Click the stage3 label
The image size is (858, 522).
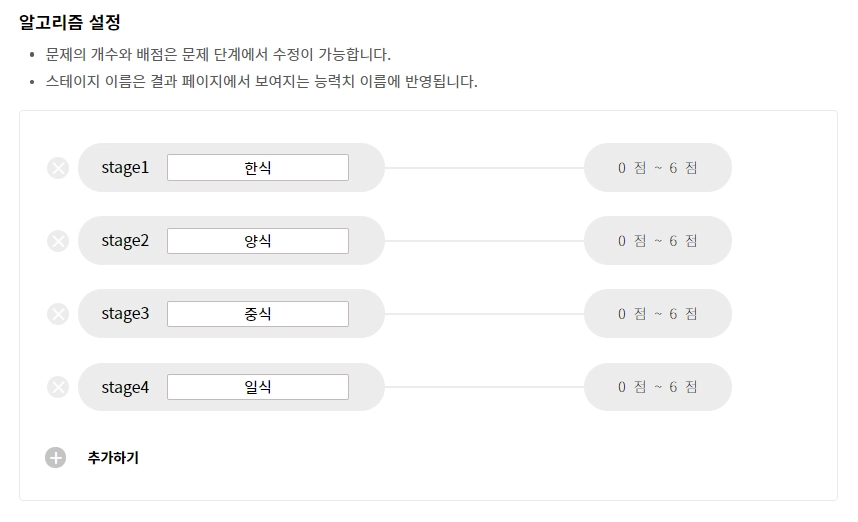(125, 314)
